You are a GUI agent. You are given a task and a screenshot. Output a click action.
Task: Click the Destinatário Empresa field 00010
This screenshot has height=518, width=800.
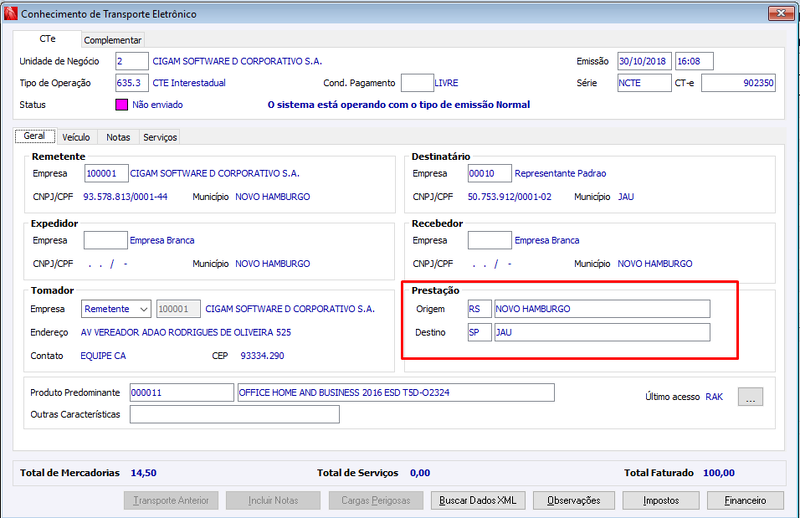pyautogui.click(x=489, y=174)
